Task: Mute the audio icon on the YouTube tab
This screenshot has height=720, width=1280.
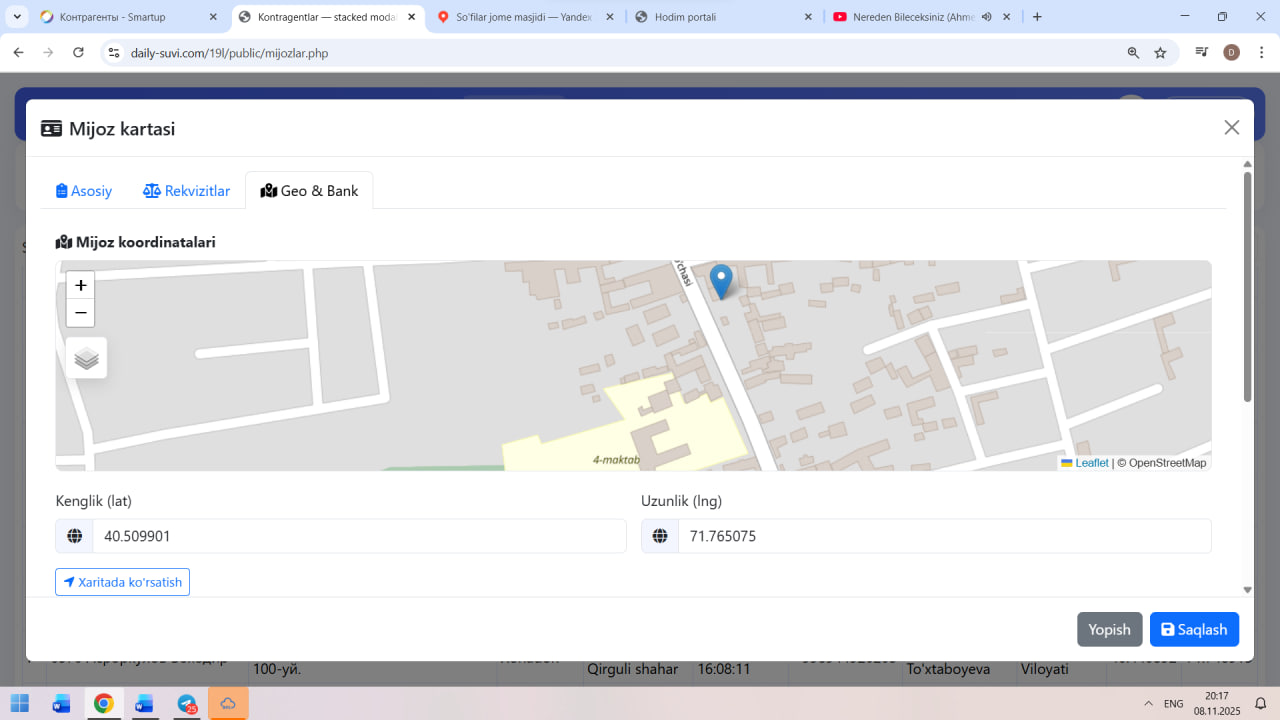Action: click(x=986, y=17)
